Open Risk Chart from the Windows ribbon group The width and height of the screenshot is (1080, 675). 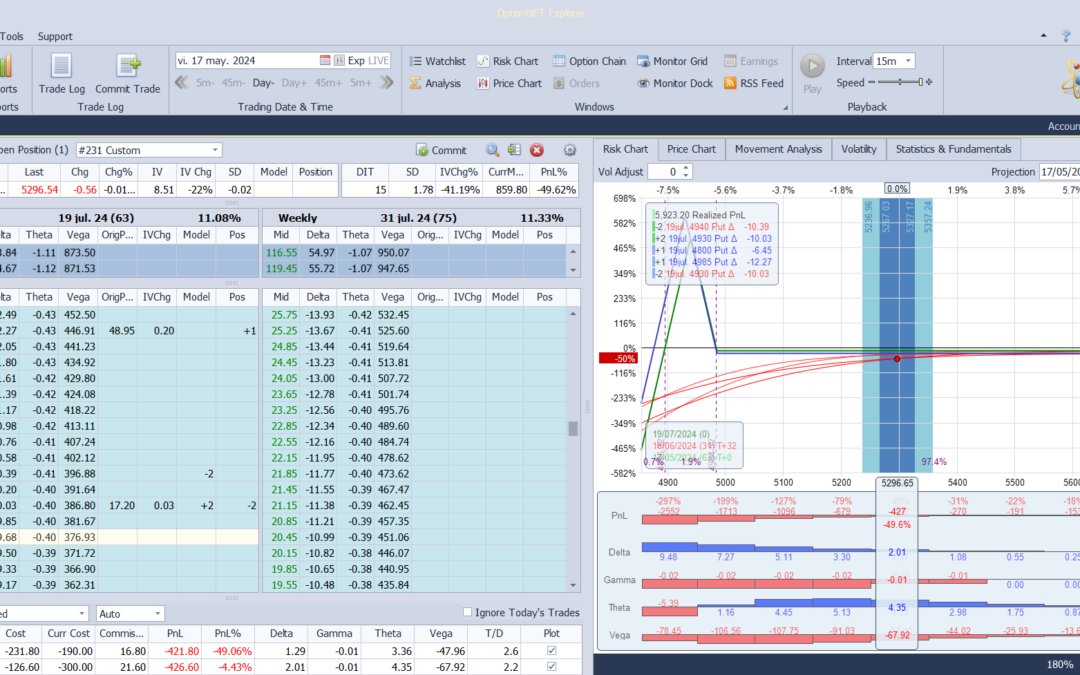[508, 61]
